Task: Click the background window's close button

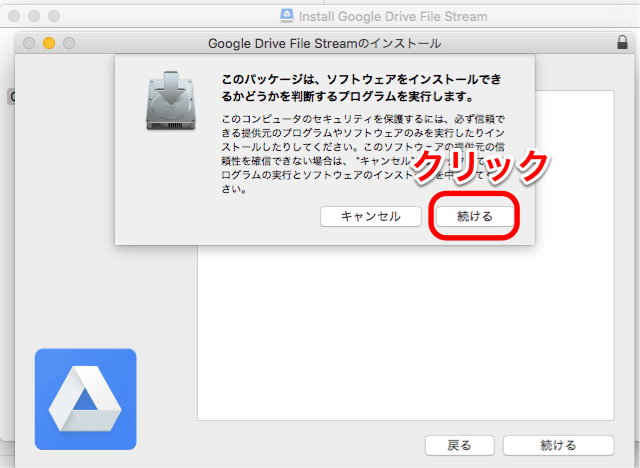Action: [13, 16]
